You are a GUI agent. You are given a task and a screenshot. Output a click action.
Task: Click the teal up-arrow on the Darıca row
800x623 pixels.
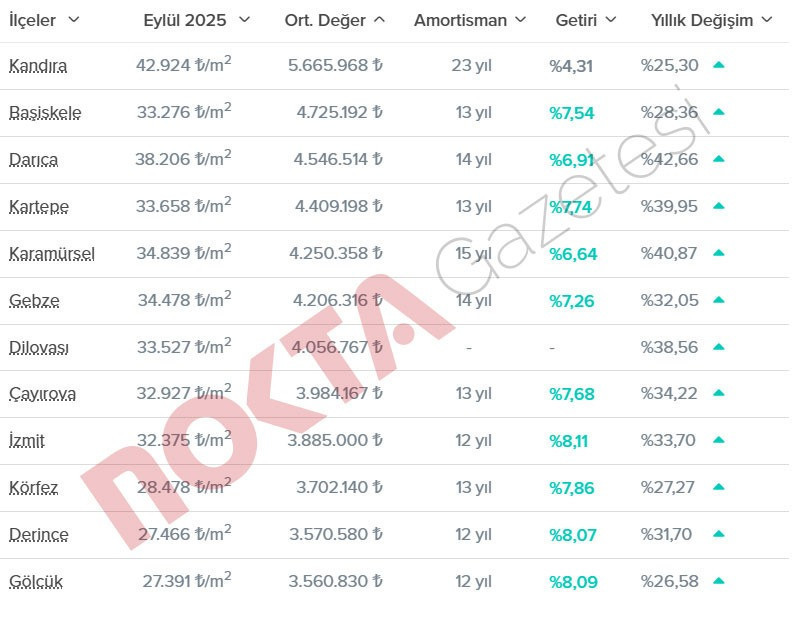(x=721, y=160)
